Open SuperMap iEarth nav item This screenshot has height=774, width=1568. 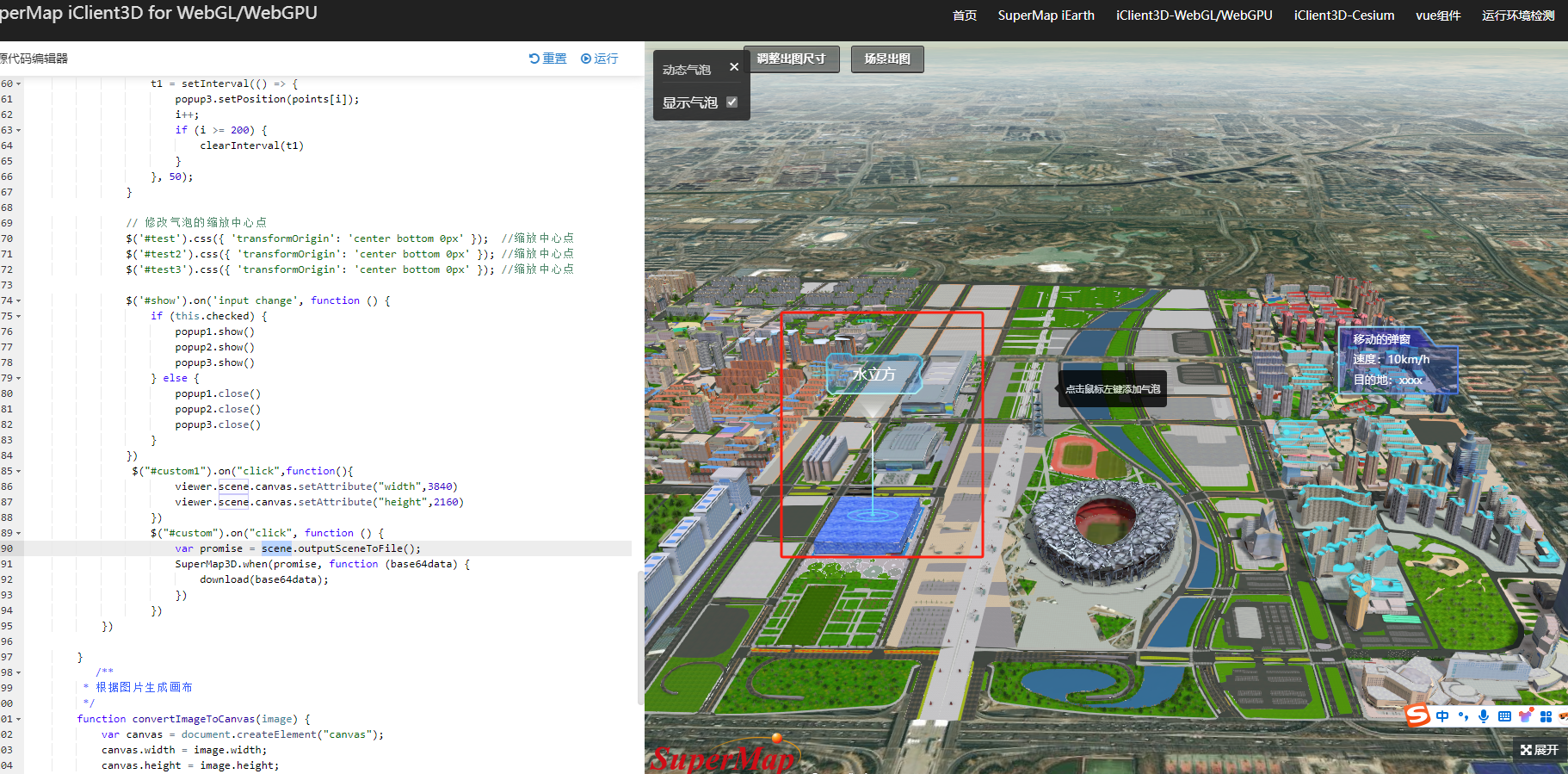click(1046, 15)
